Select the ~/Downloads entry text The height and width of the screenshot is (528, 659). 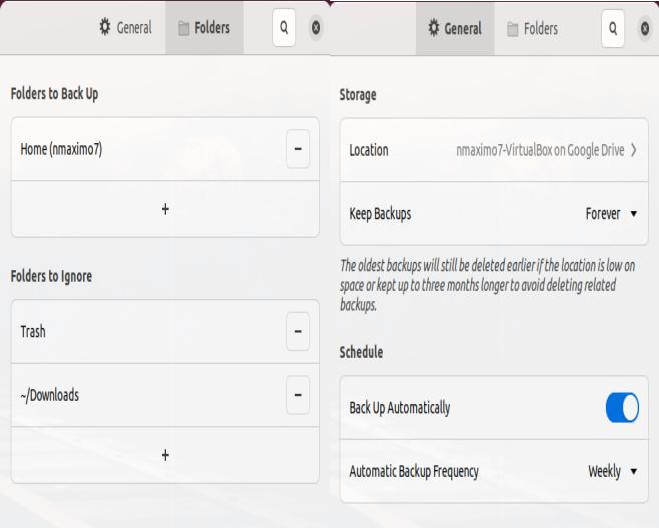click(x=50, y=395)
